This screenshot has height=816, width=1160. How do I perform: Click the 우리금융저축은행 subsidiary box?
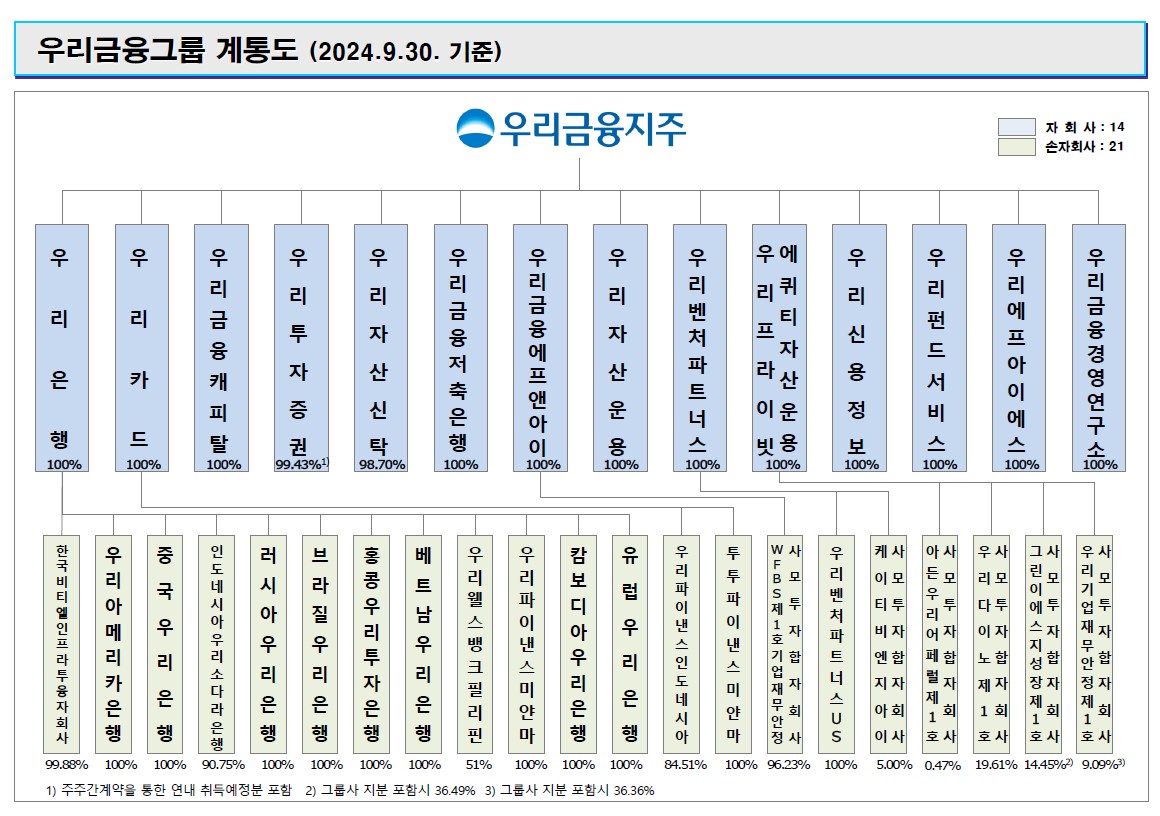461,348
